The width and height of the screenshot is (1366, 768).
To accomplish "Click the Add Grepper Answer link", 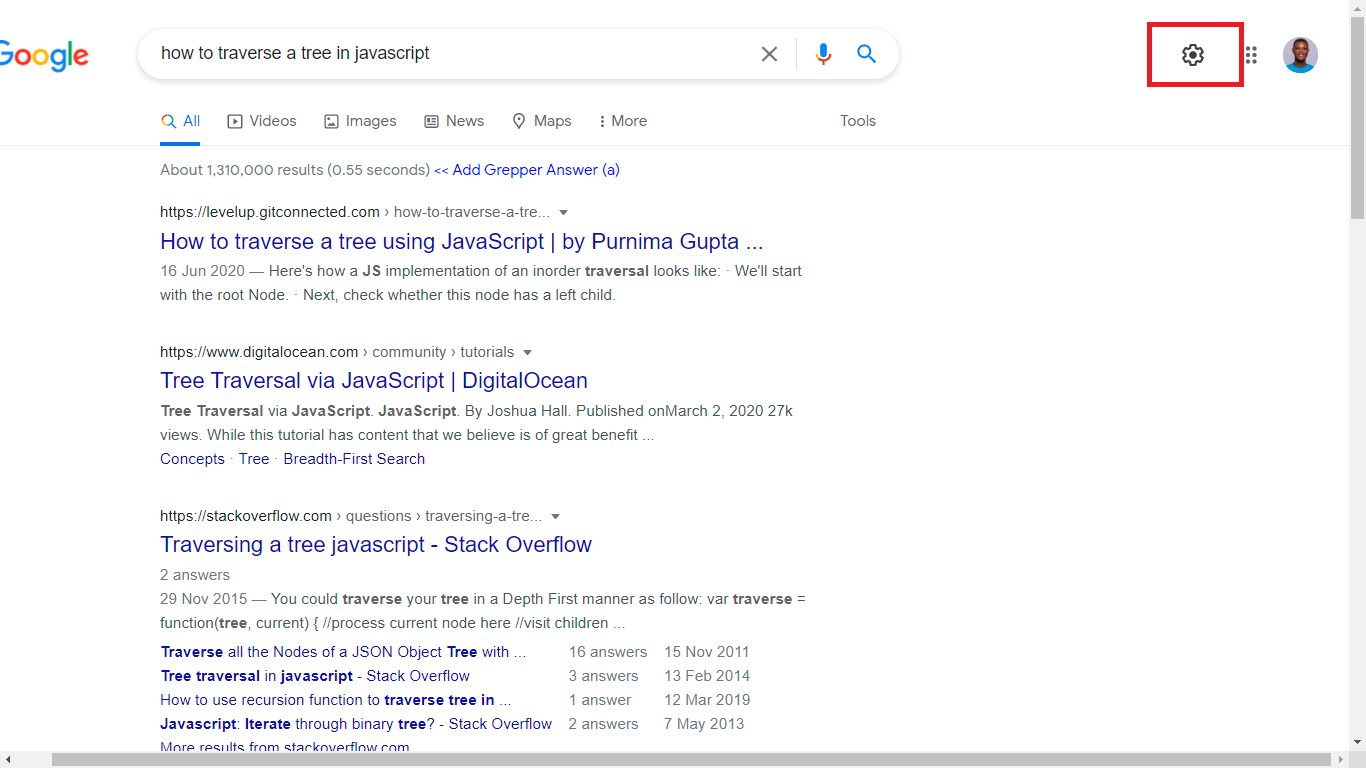I will (527, 170).
